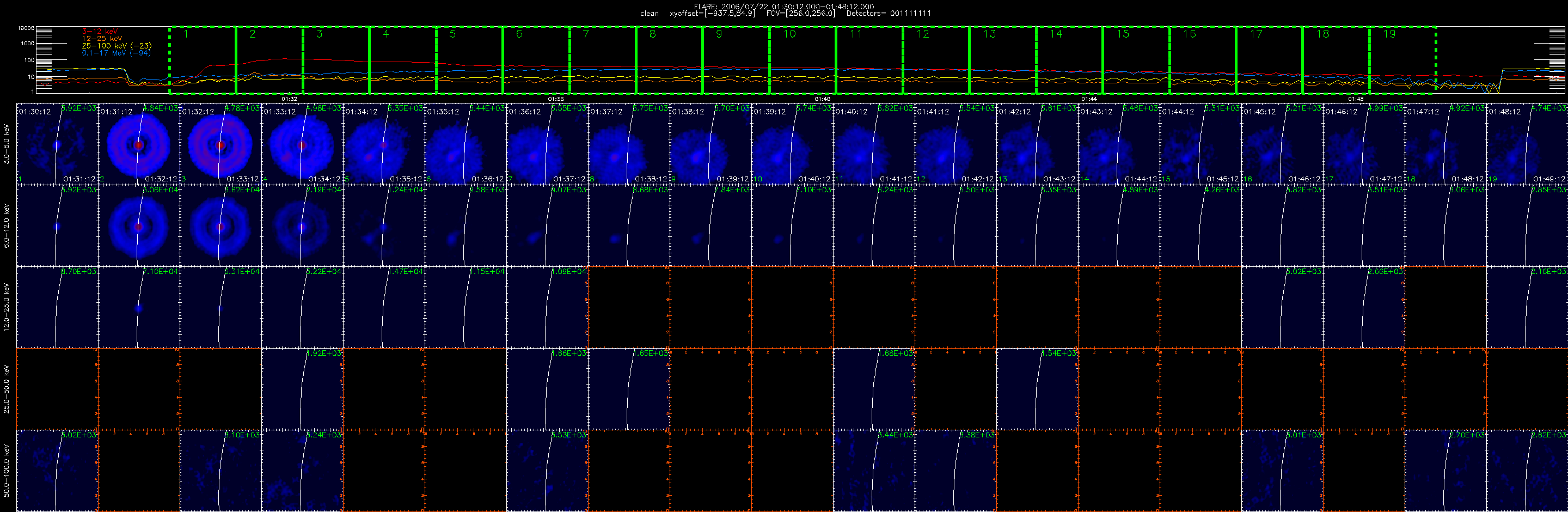Screen dimensions: 1568x512
Task: Open the 3.0-6.0 keV image at 01:31:12
Action: pyautogui.click(x=139, y=144)
